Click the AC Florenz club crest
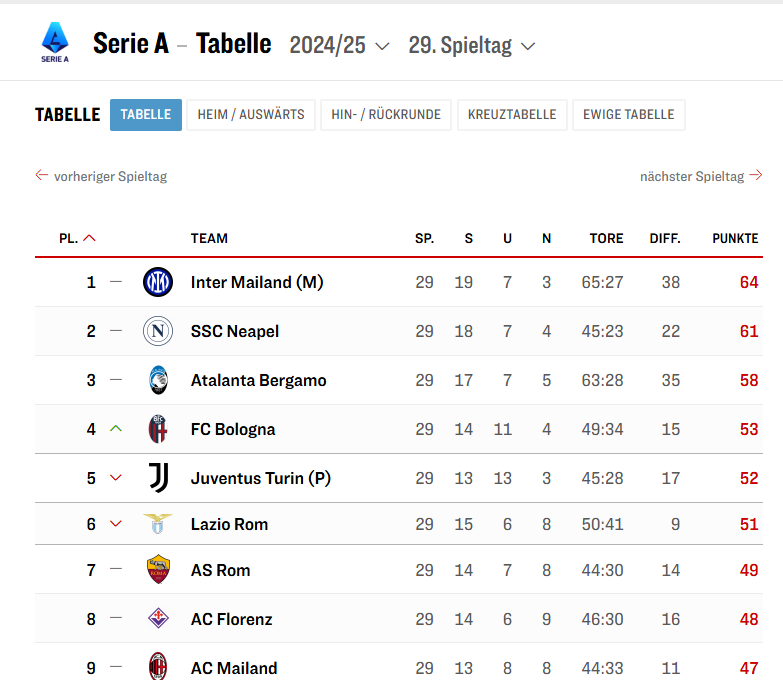Screen dimensions: 783x680 click(x=158, y=619)
